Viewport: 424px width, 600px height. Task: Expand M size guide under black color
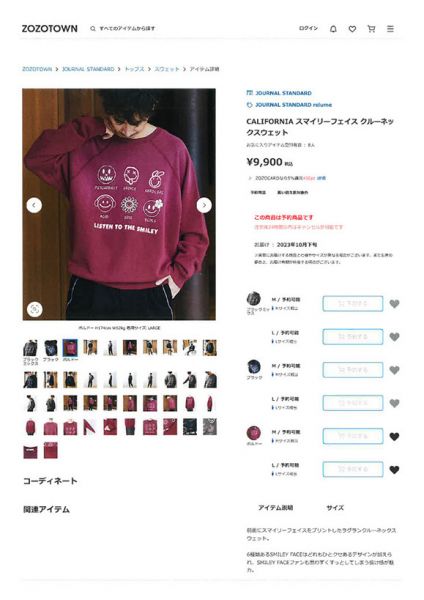tap(285, 375)
